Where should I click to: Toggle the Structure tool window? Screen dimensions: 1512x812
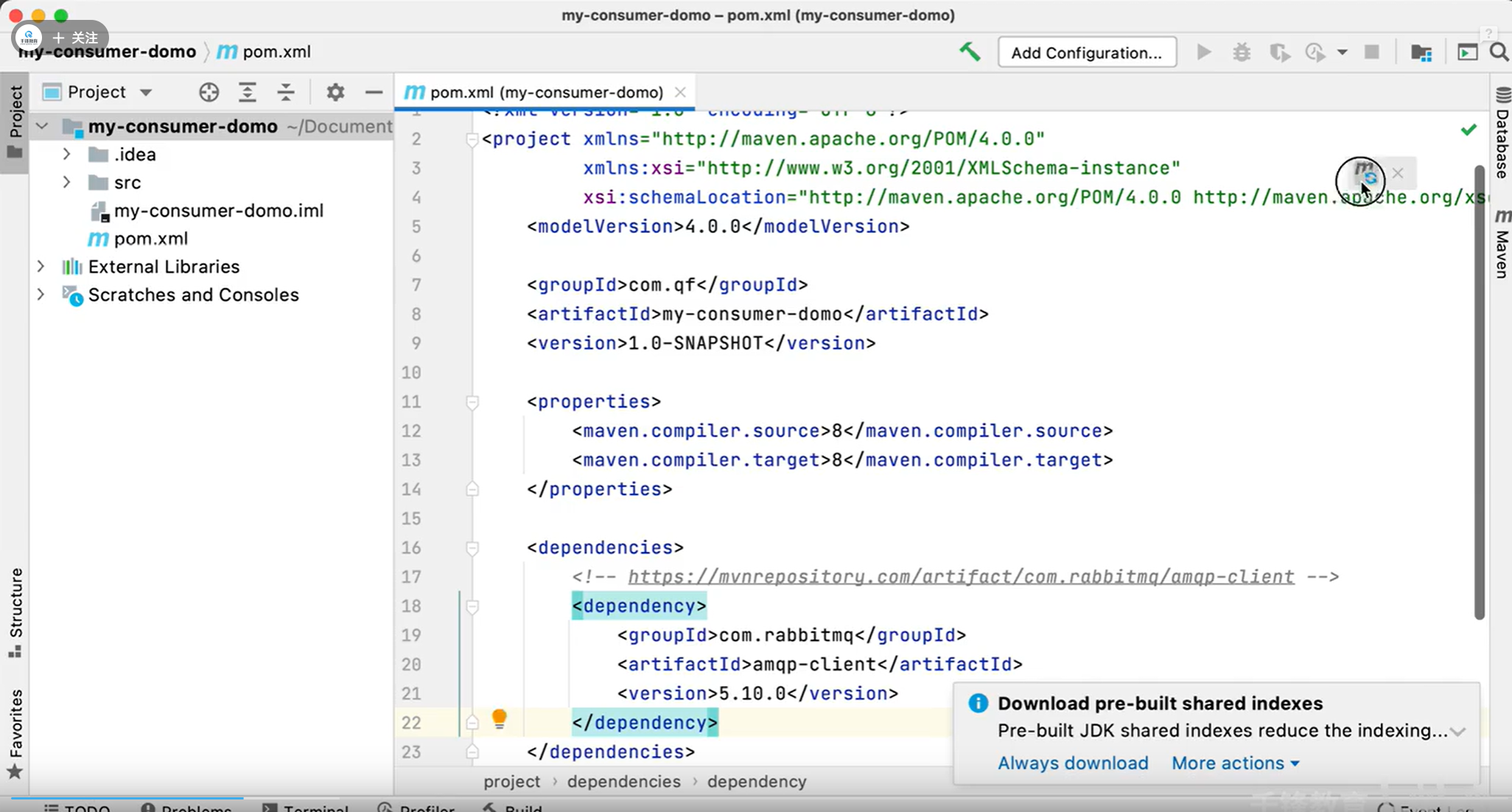15,612
